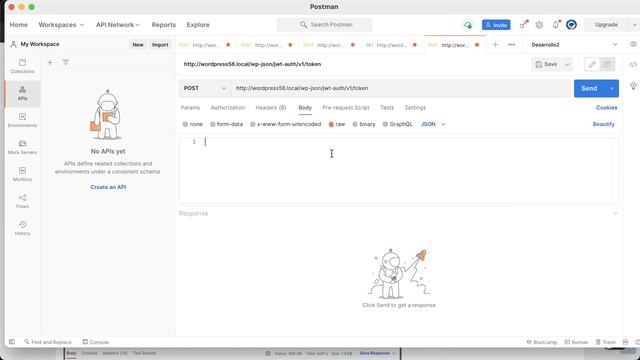The image size is (640, 360).
Task: Click the lightbulb info icon
Action: click(x=633, y=86)
